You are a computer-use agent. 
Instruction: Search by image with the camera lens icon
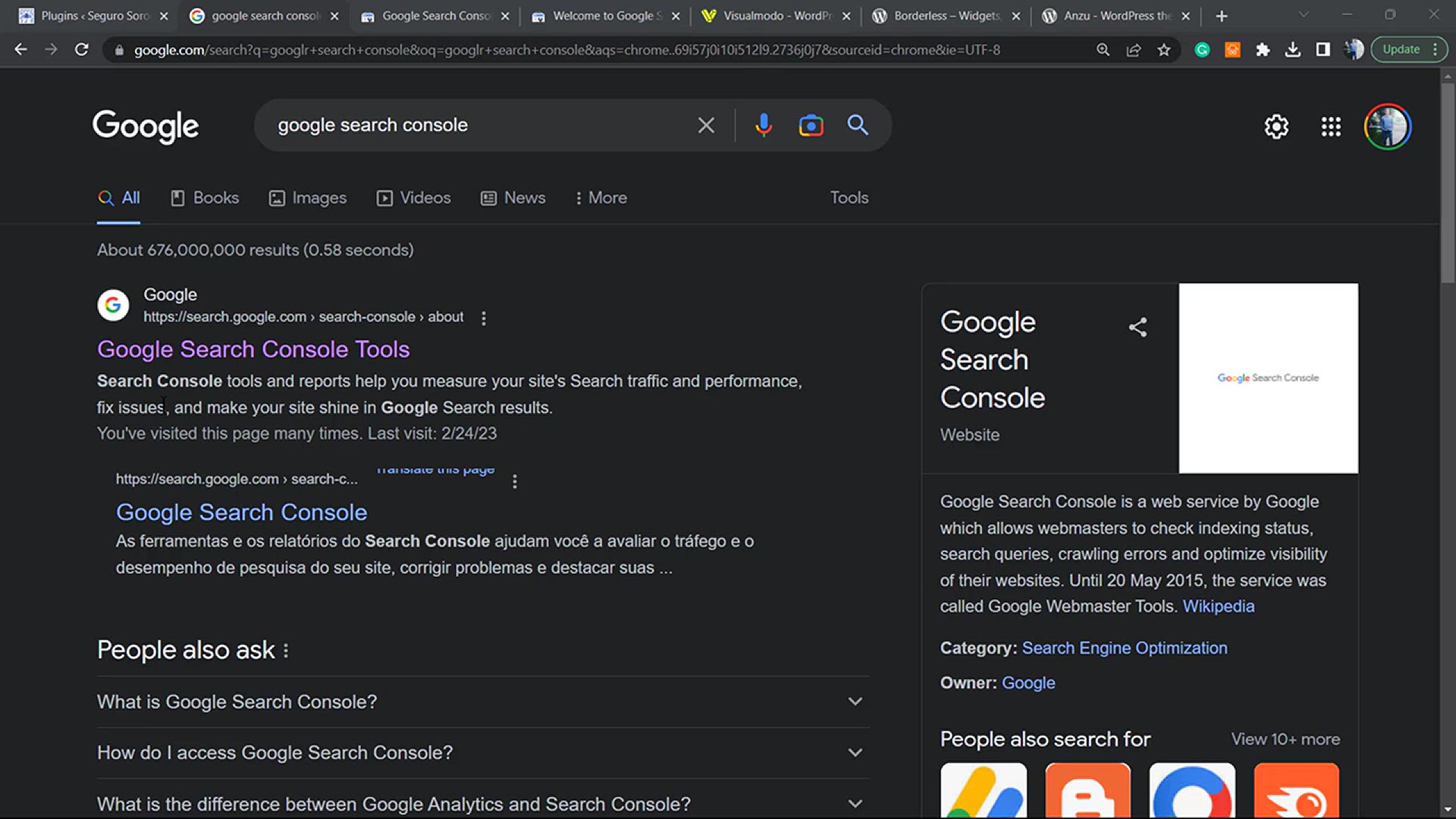point(811,125)
